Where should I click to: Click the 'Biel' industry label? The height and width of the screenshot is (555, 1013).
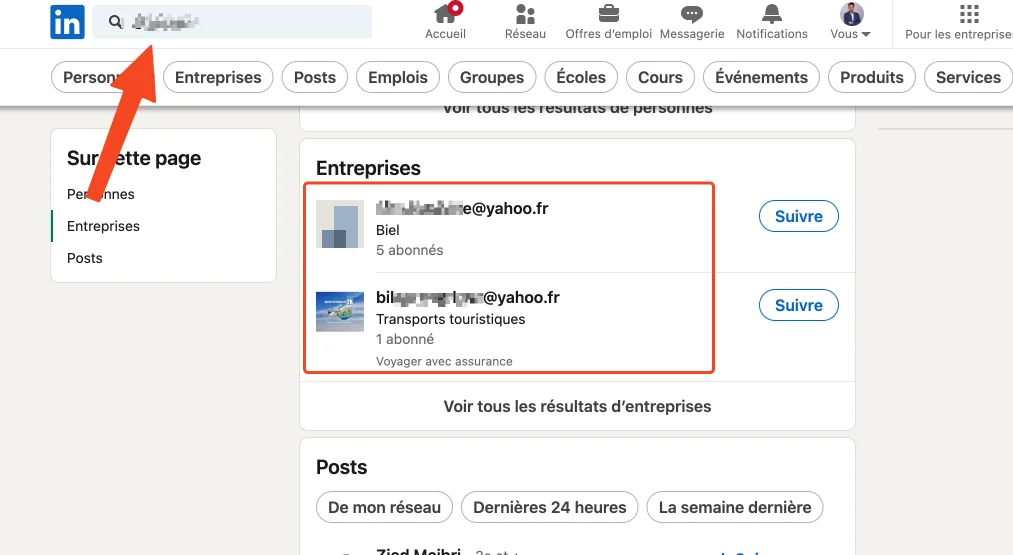tap(388, 230)
